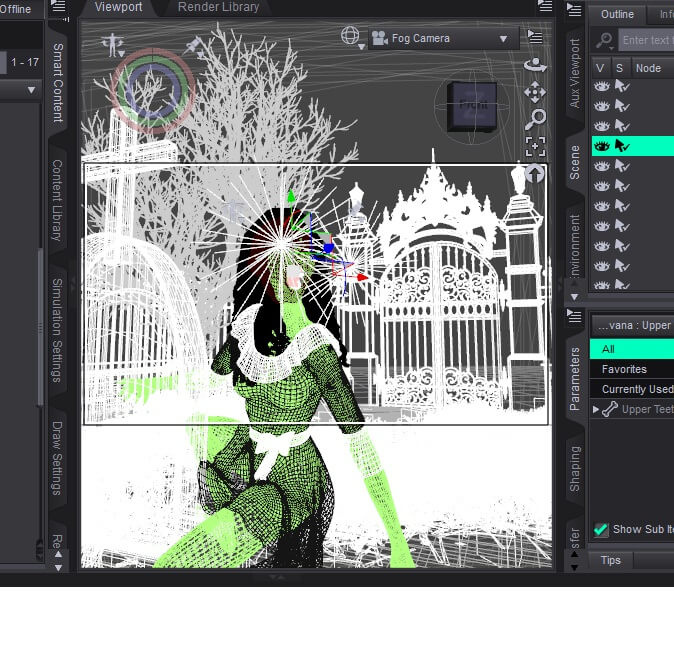Switch to the Render Library tab
Image resolution: width=674 pixels, height=661 pixels.
pyautogui.click(x=218, y=7)
